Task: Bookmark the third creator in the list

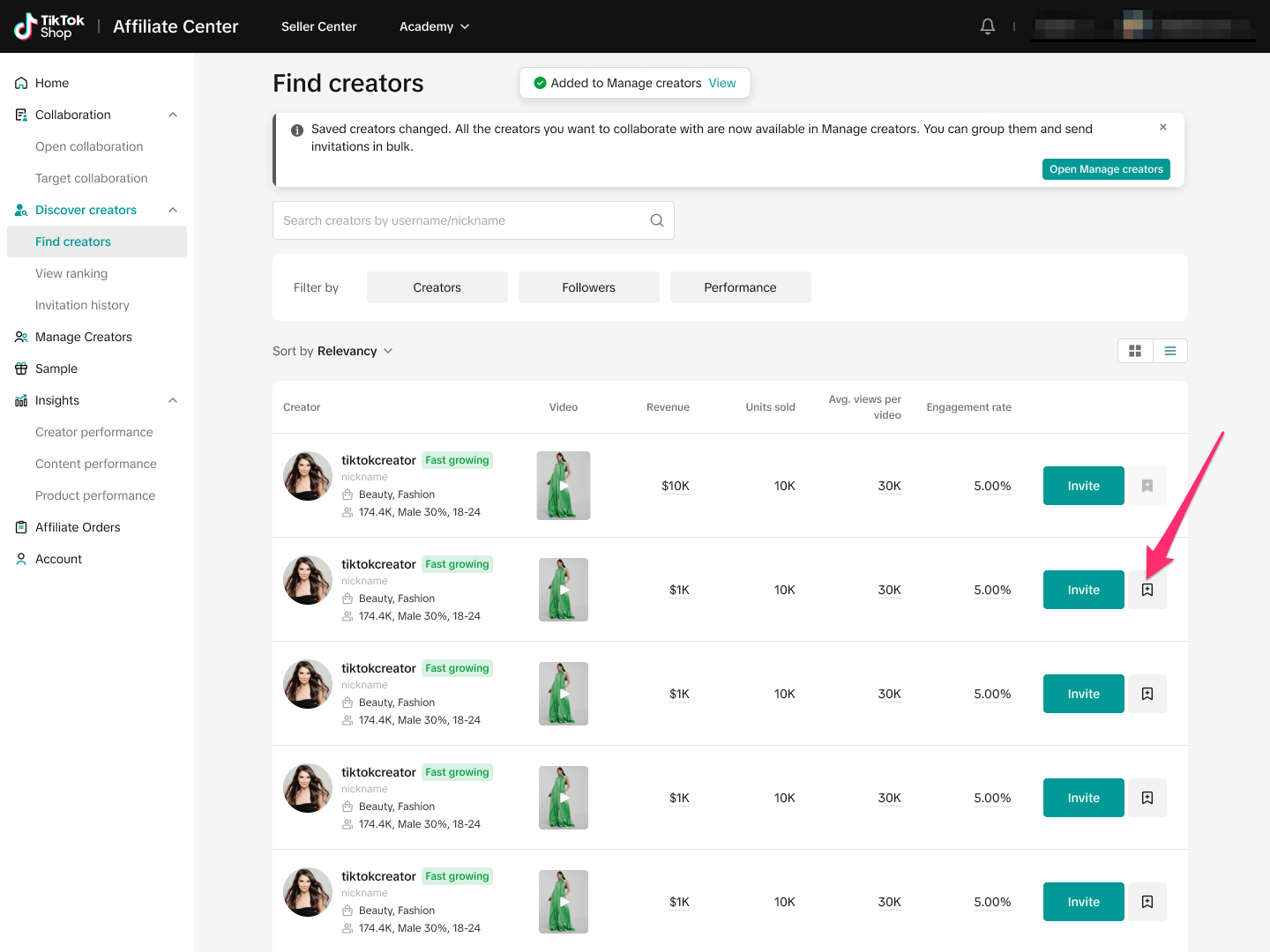Action: click(1147, 694)
